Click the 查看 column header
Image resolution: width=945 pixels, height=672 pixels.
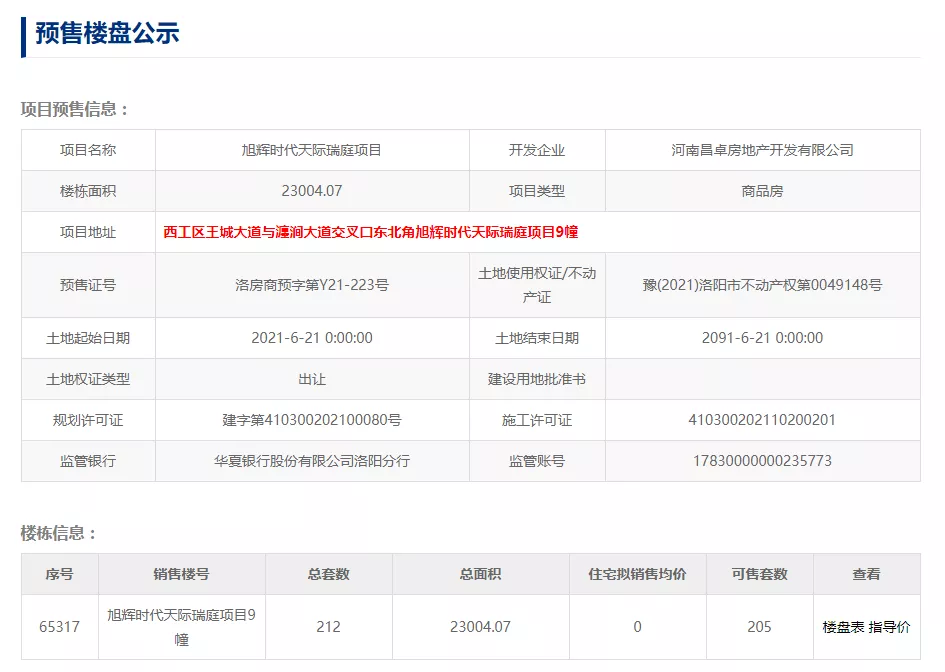[867, 574]
